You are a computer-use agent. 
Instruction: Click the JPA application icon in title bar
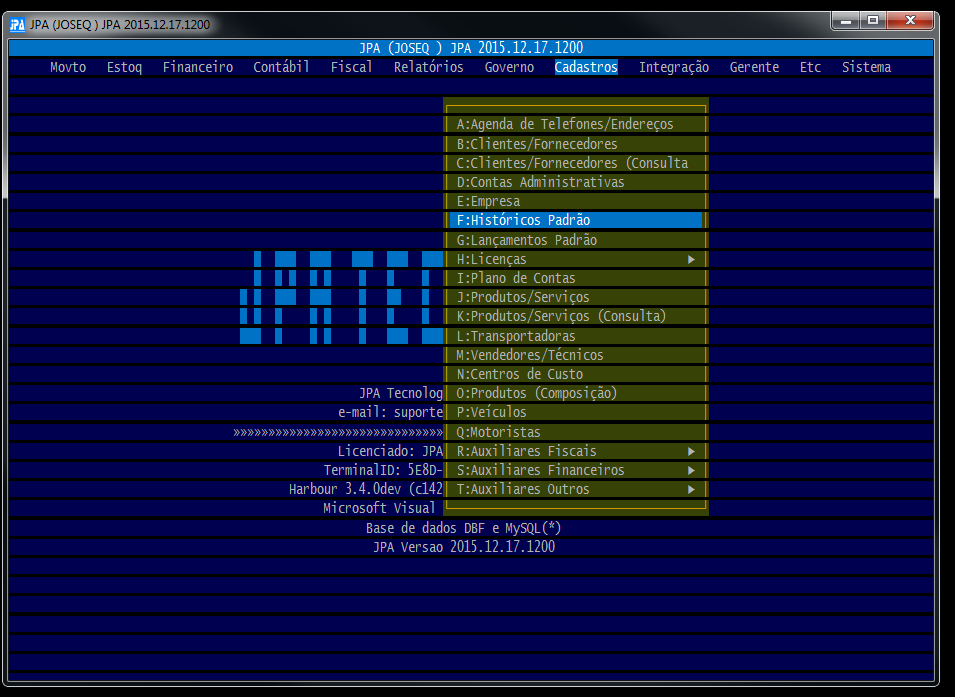(17, 24)
